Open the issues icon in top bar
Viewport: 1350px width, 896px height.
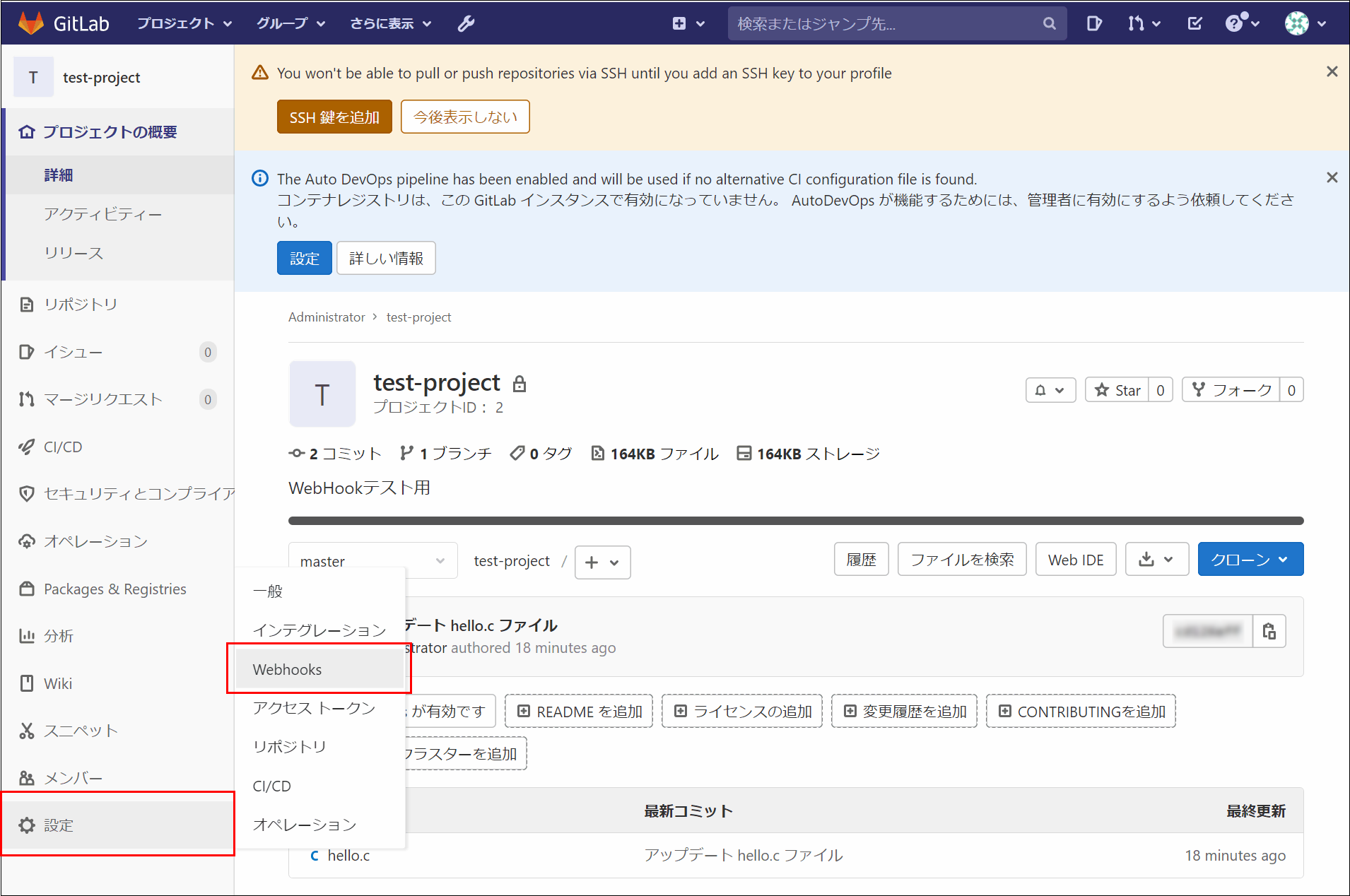[x=1093, y=23]
